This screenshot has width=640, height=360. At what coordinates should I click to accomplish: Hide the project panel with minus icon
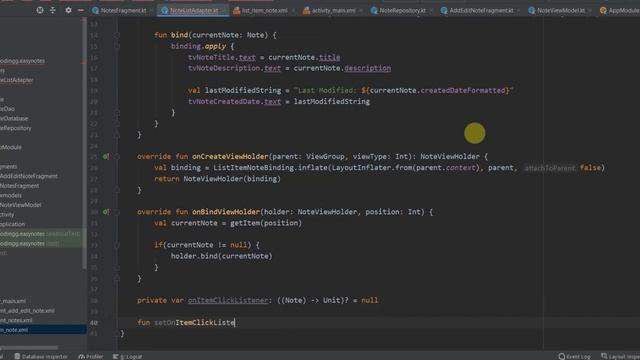(81, 10)
